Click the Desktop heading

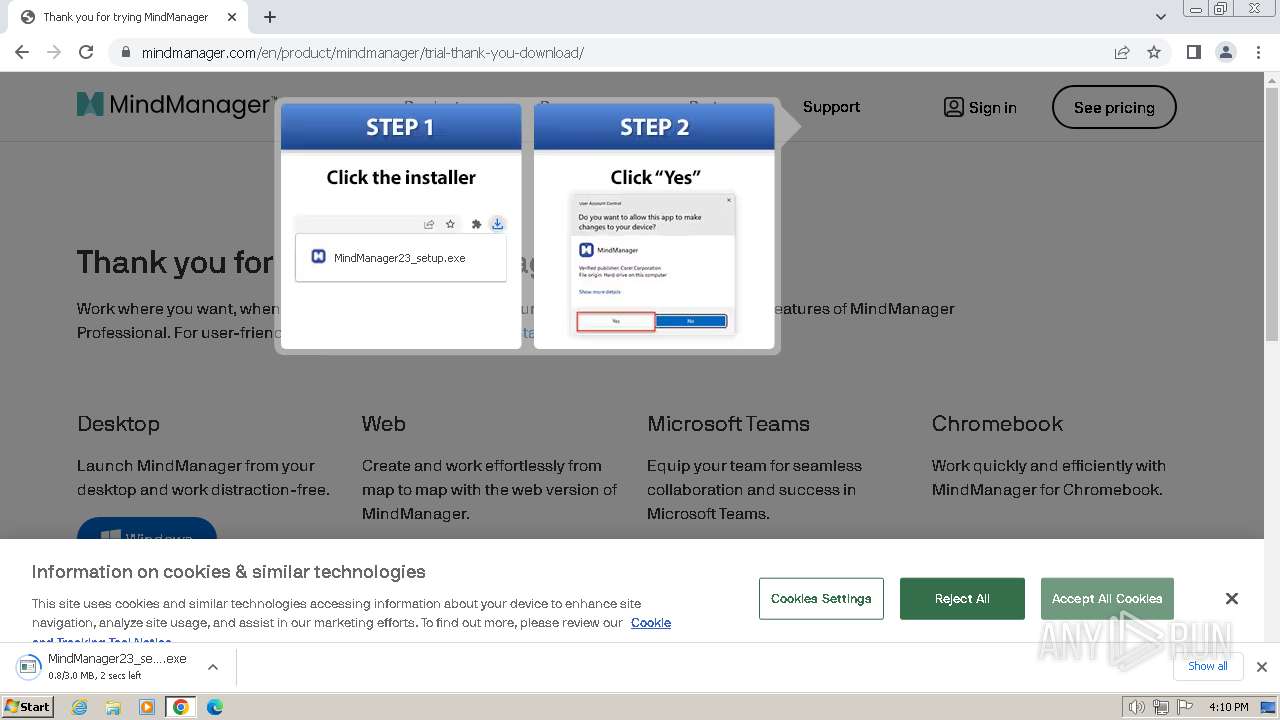point(118,424)
